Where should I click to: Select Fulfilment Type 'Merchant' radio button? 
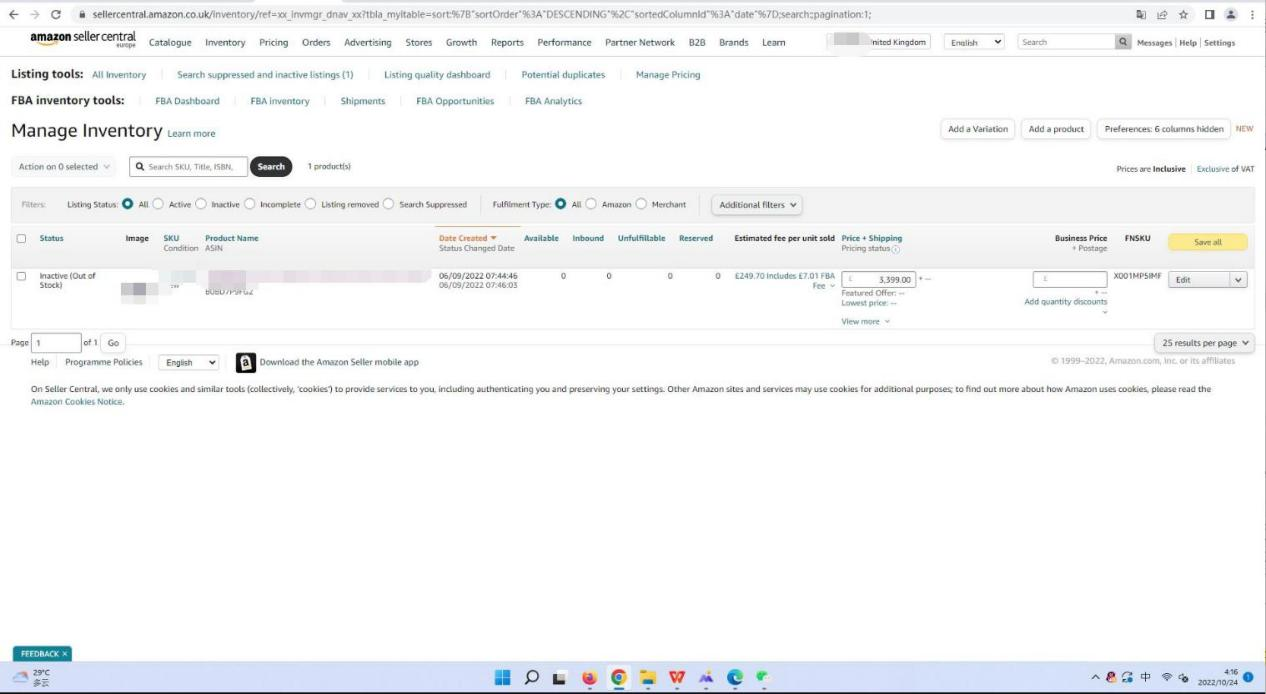(642, 204)
